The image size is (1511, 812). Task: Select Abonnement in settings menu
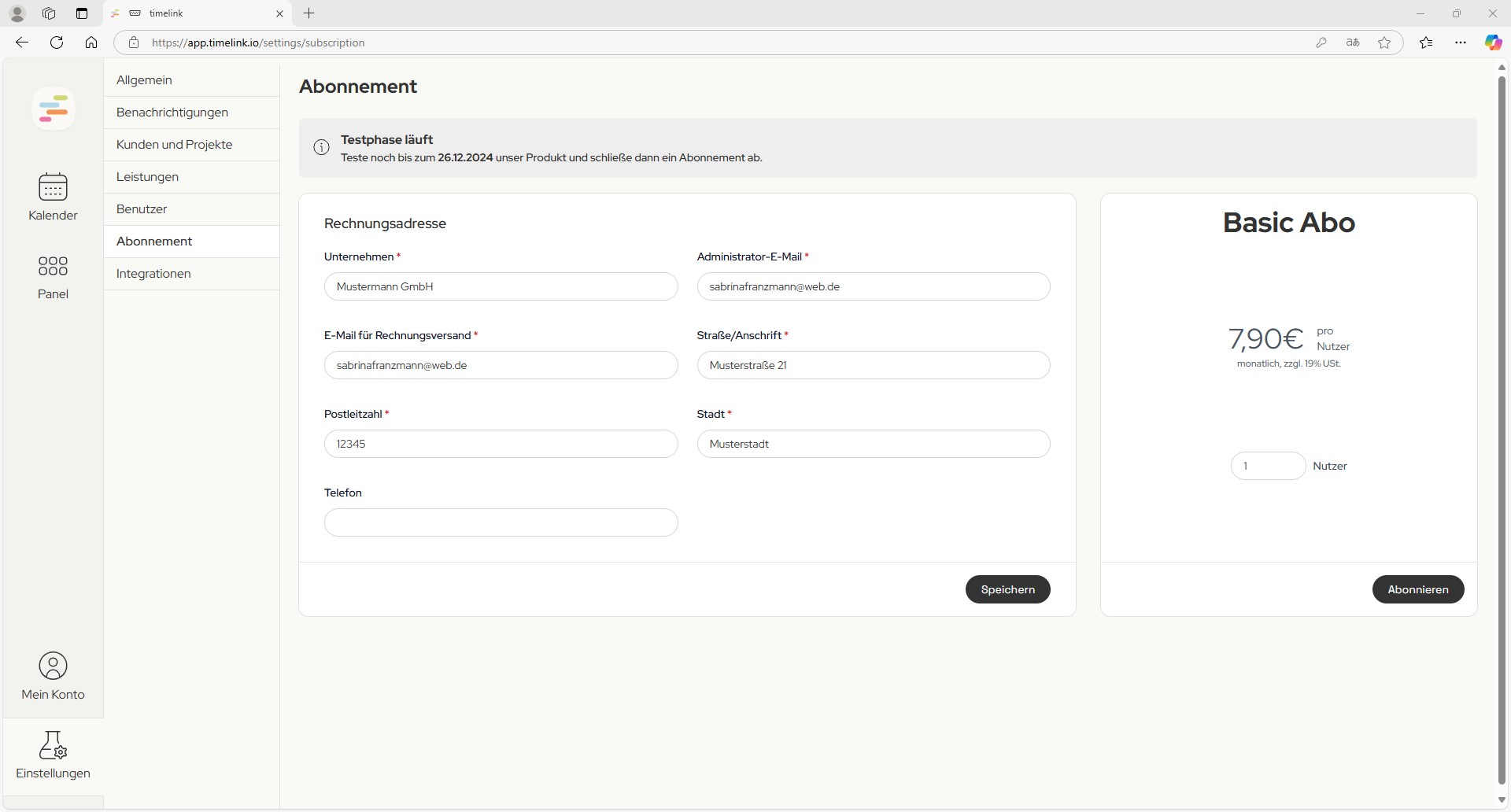[191, 242]
